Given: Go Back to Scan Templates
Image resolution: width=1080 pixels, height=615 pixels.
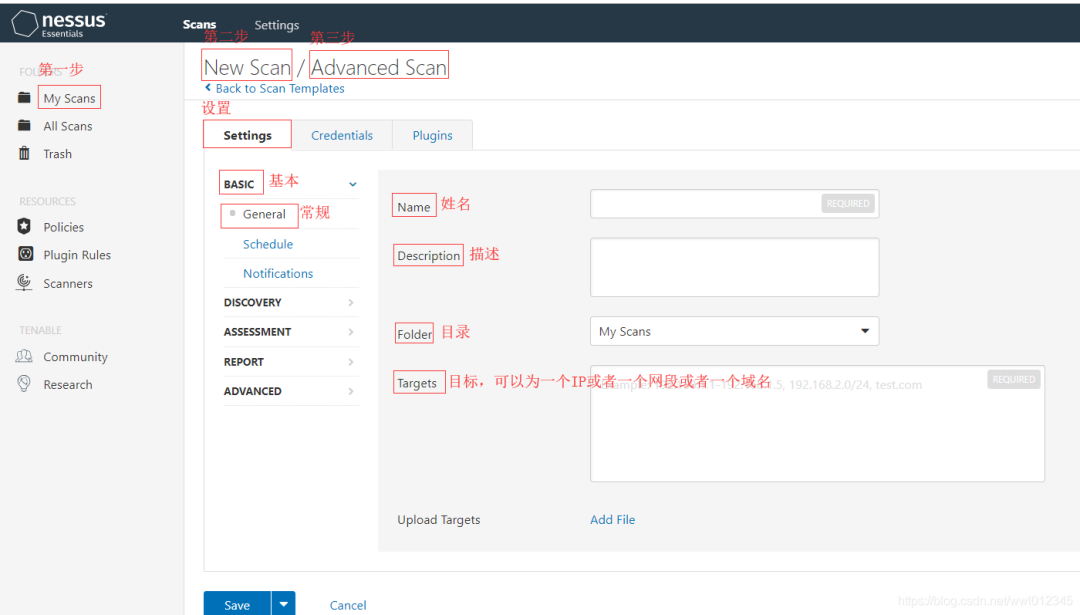Looking at the screenshot, I should [x=280, y=88].
